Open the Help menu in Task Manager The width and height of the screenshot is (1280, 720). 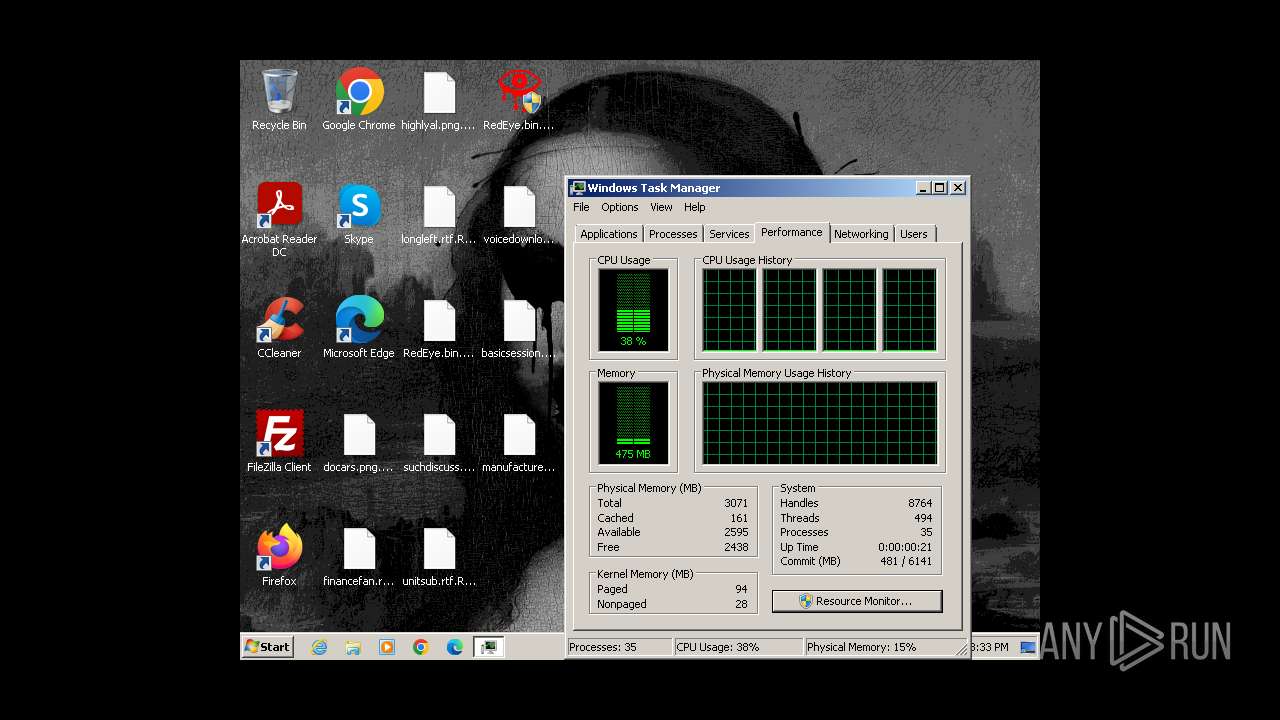pos(695,207)
